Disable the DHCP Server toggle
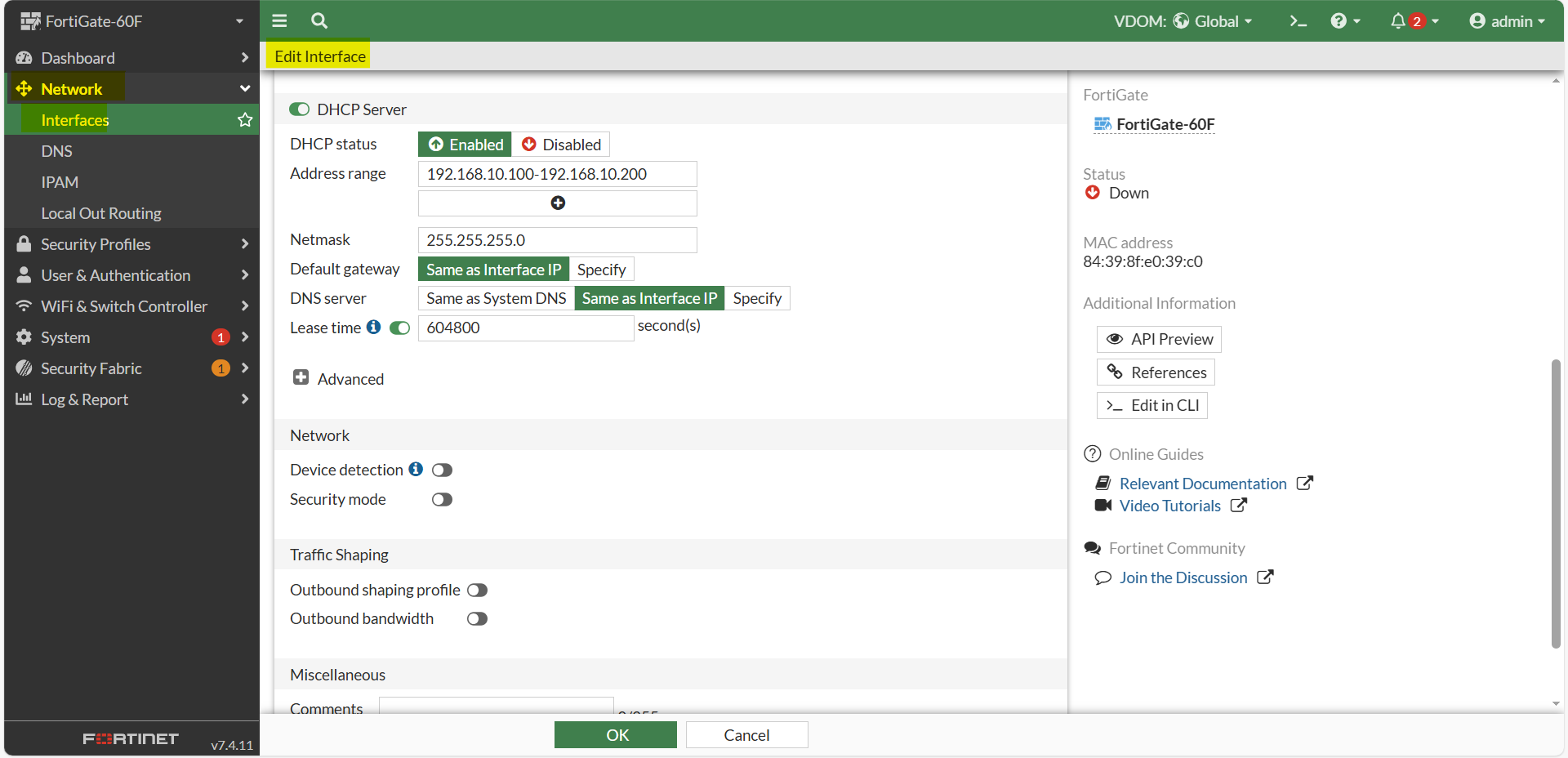Screen dimensions: 1568x758 [300, 109]
